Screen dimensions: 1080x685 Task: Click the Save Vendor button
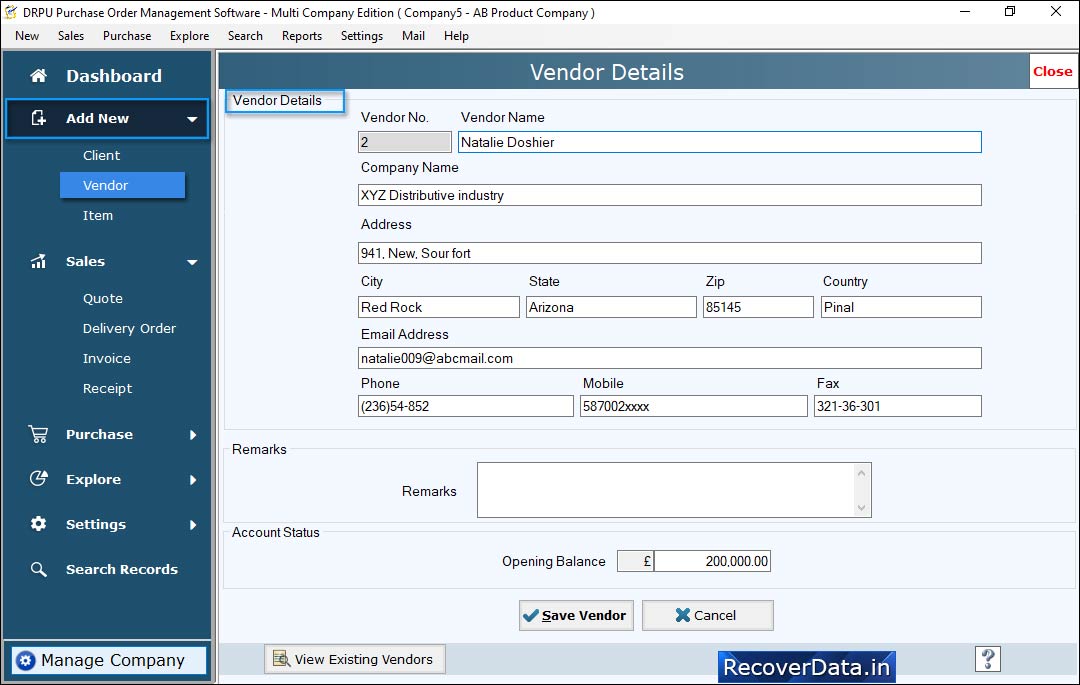[576, 615]
